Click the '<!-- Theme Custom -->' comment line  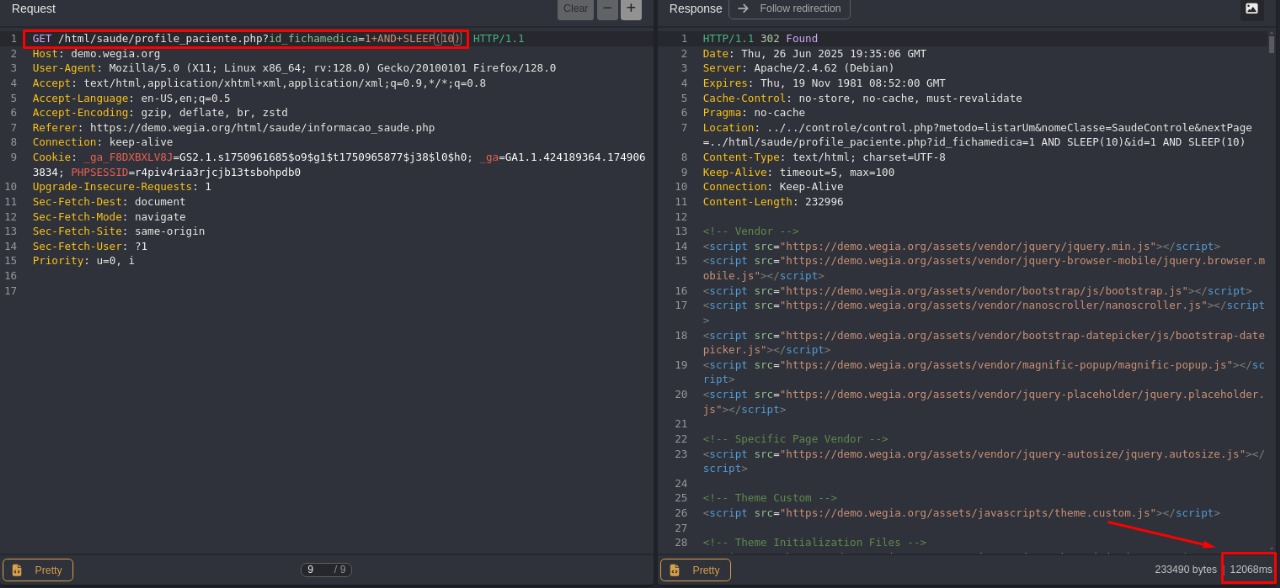click(769, 498)
